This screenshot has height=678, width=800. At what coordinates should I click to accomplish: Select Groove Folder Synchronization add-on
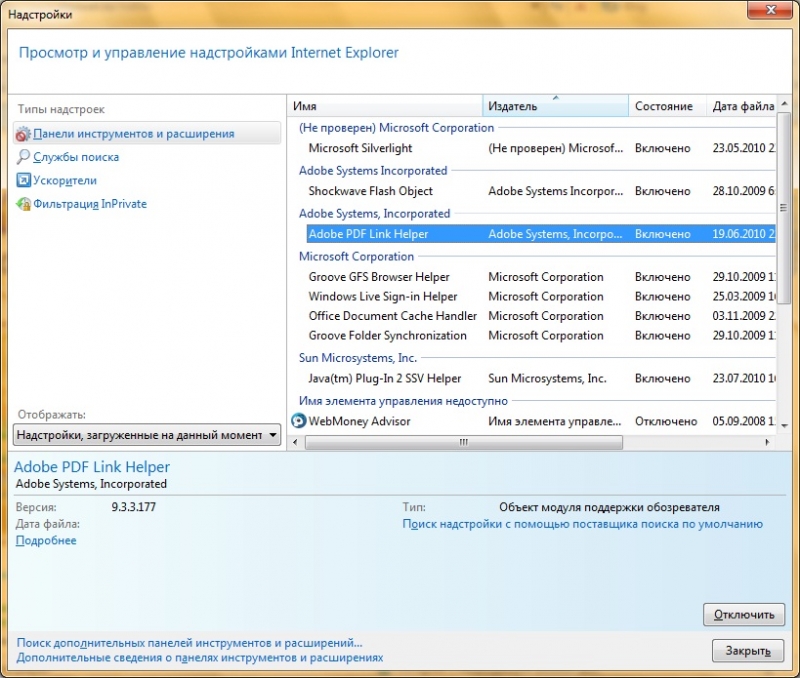541,335
